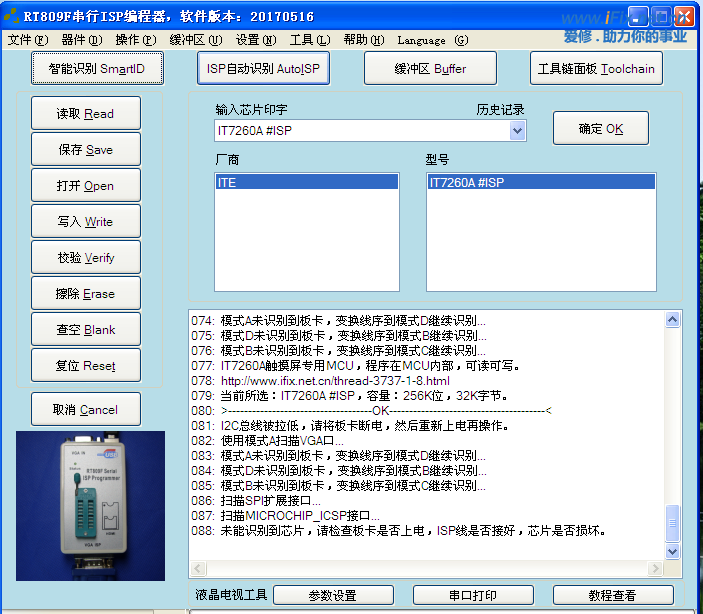Screen dimensions: 703x614
Task: Open the 操作(P) menu
Action: (x=136, y=40)
